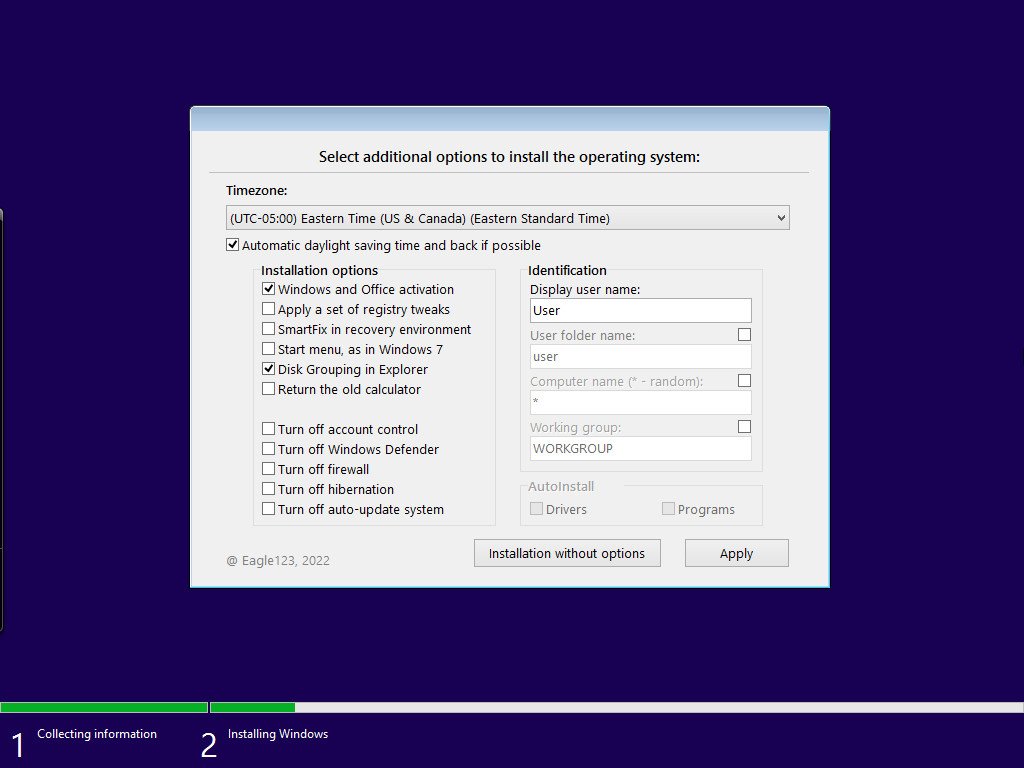The height and width of the screenshot is (768, 1024).
Task: Check Turn off firewall
Action: coord(268,469)
